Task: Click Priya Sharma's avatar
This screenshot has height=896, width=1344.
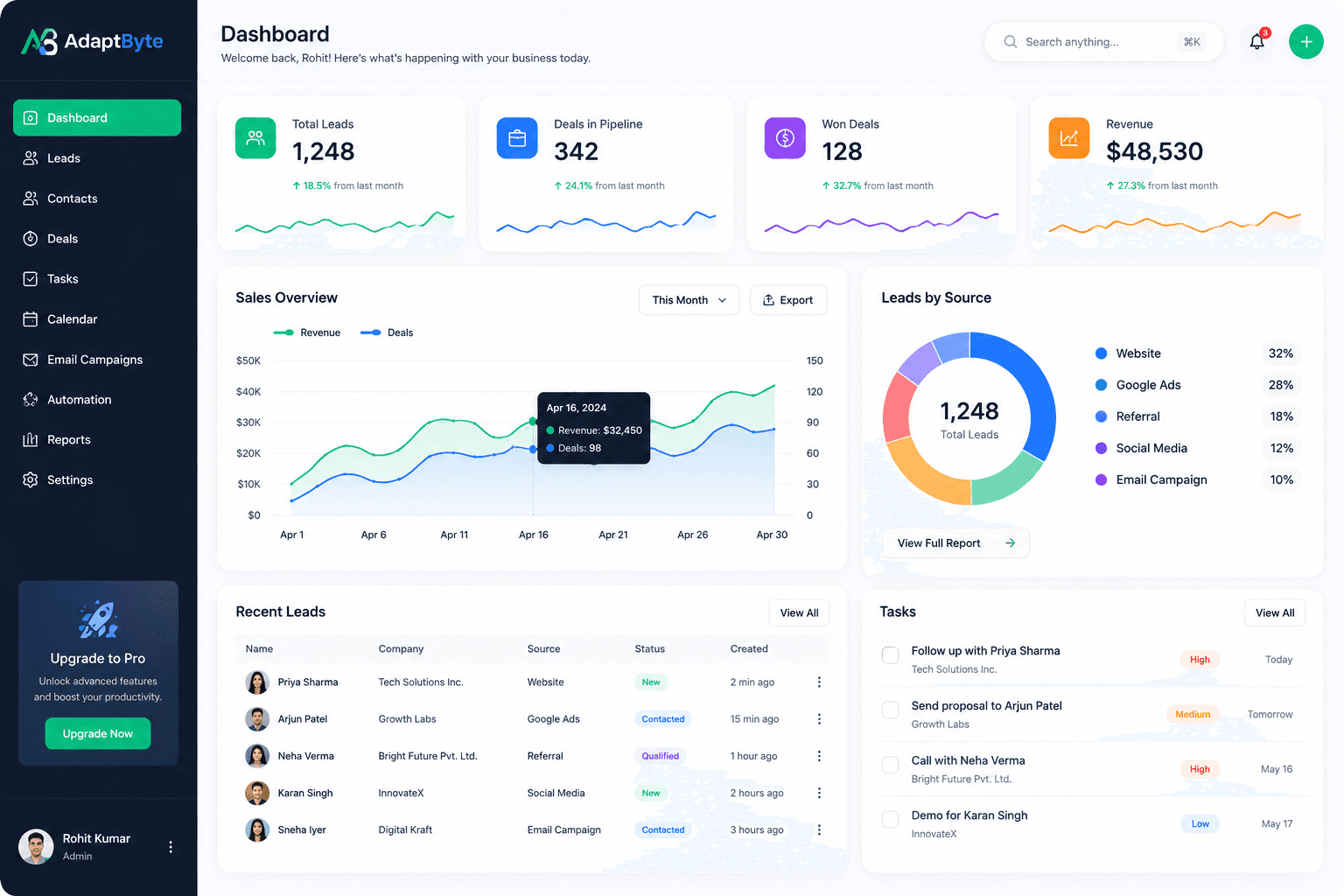Action: point(257,682)
